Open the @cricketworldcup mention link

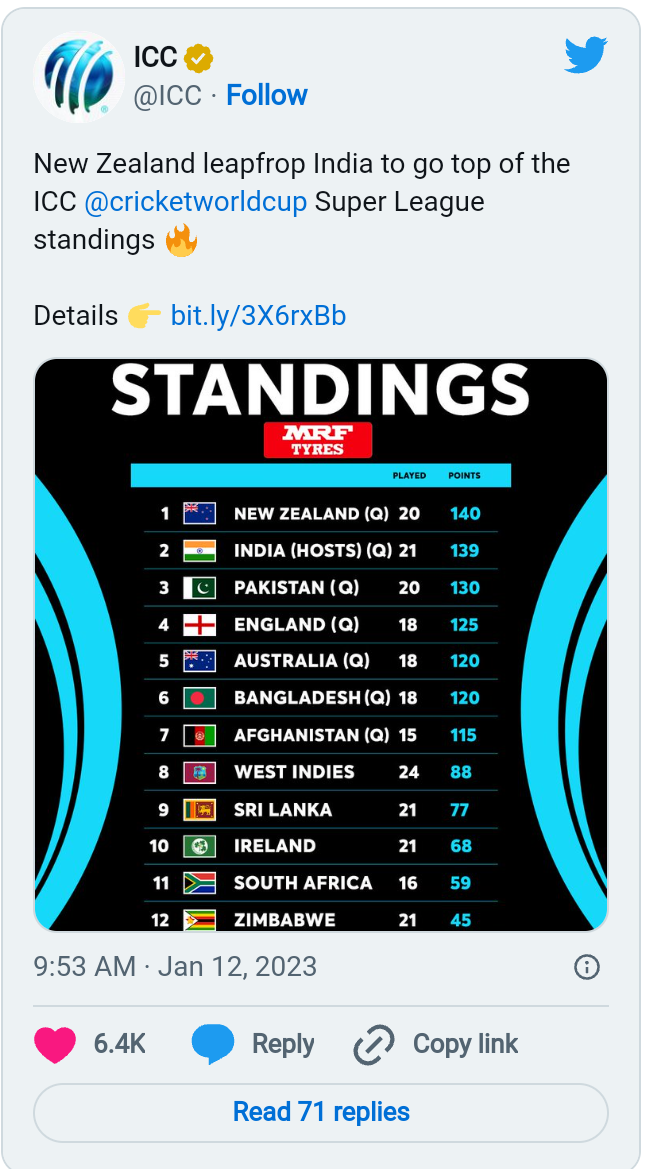pos(195,202)
